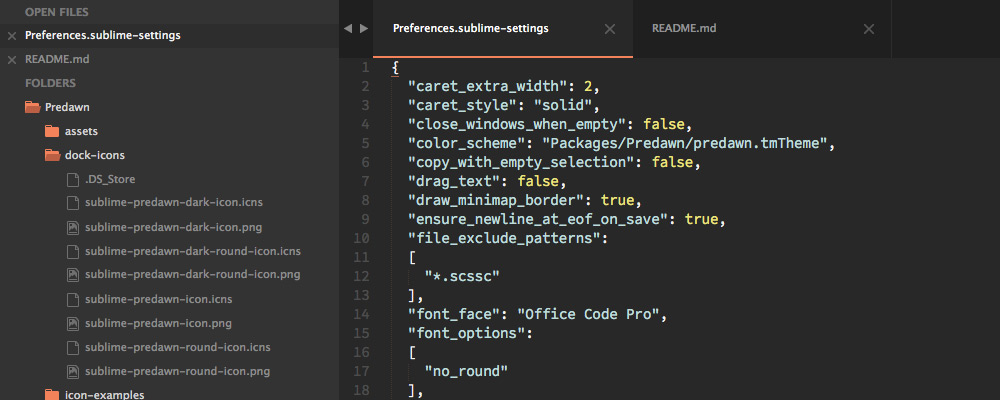Viewport: 1000px width, 400px height.
Task: Close Preferences.sublime-settings in Open Files list
Action: click(x=11, y=36)
